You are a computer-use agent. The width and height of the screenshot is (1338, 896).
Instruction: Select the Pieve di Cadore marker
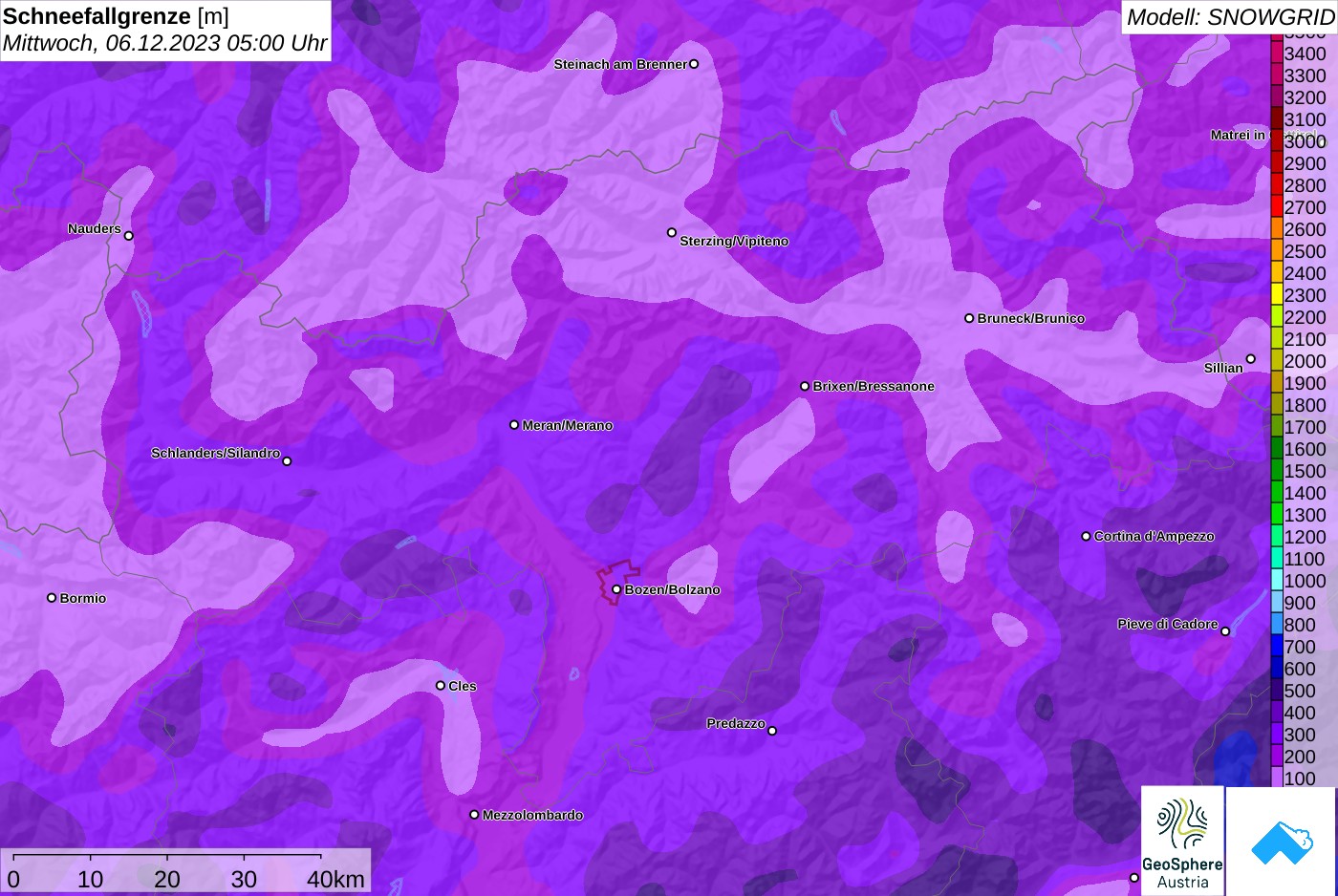click(1225, 631)
